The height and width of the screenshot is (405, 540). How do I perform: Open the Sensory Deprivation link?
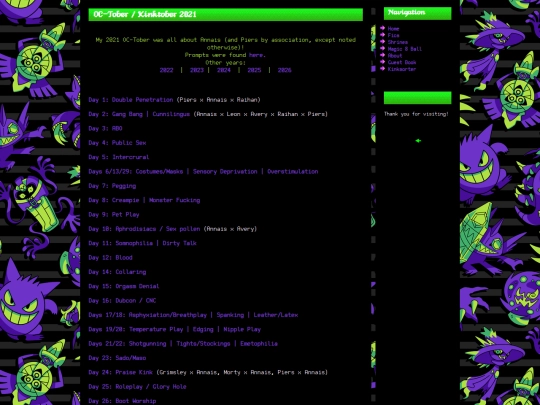coord(225,172)
